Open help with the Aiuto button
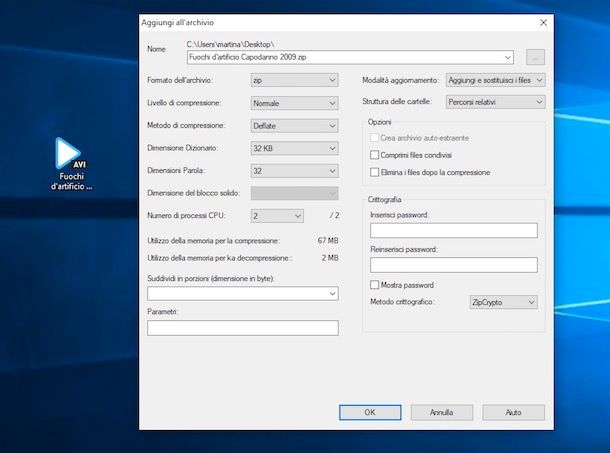The image size is (610, 453). coord(514,413)
